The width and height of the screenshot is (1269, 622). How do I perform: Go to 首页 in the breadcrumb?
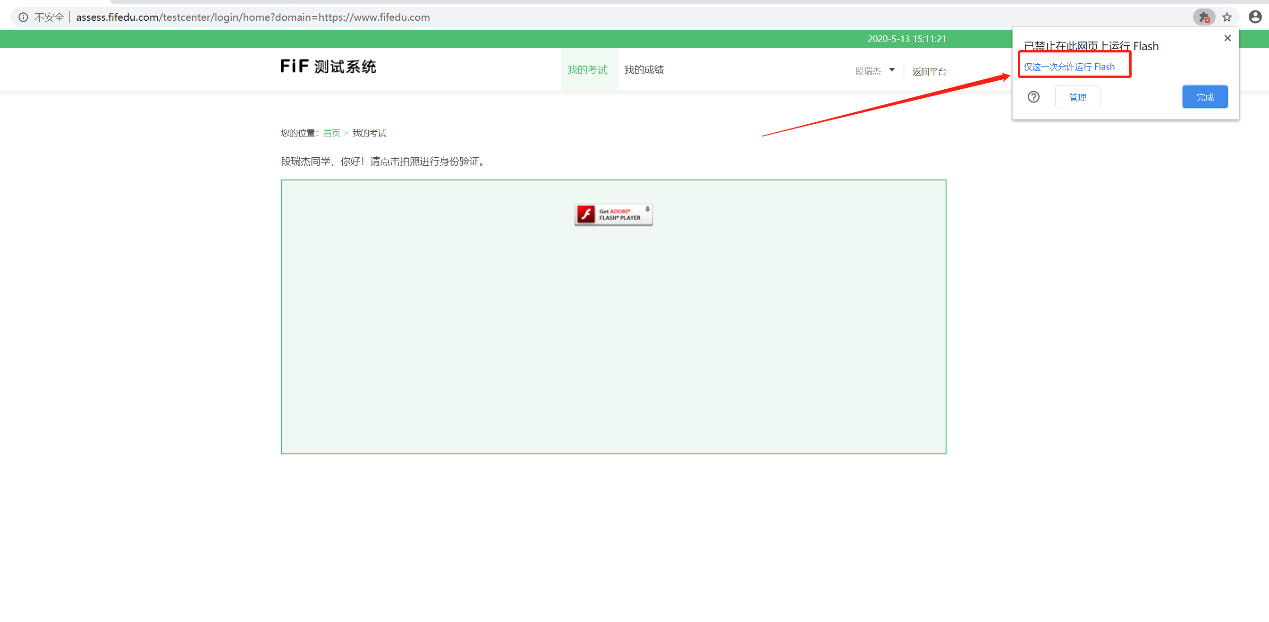coord(331,133)
